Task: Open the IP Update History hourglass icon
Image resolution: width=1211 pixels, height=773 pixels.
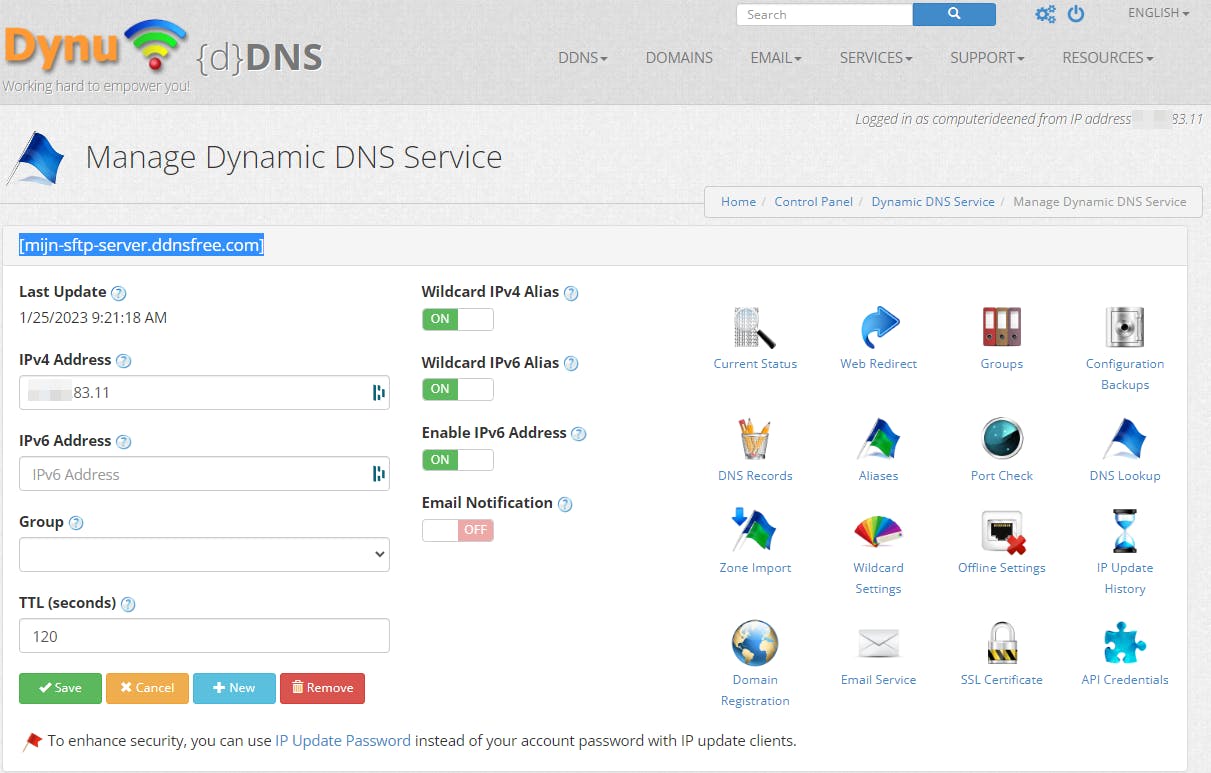Action: pos(1125,531)
